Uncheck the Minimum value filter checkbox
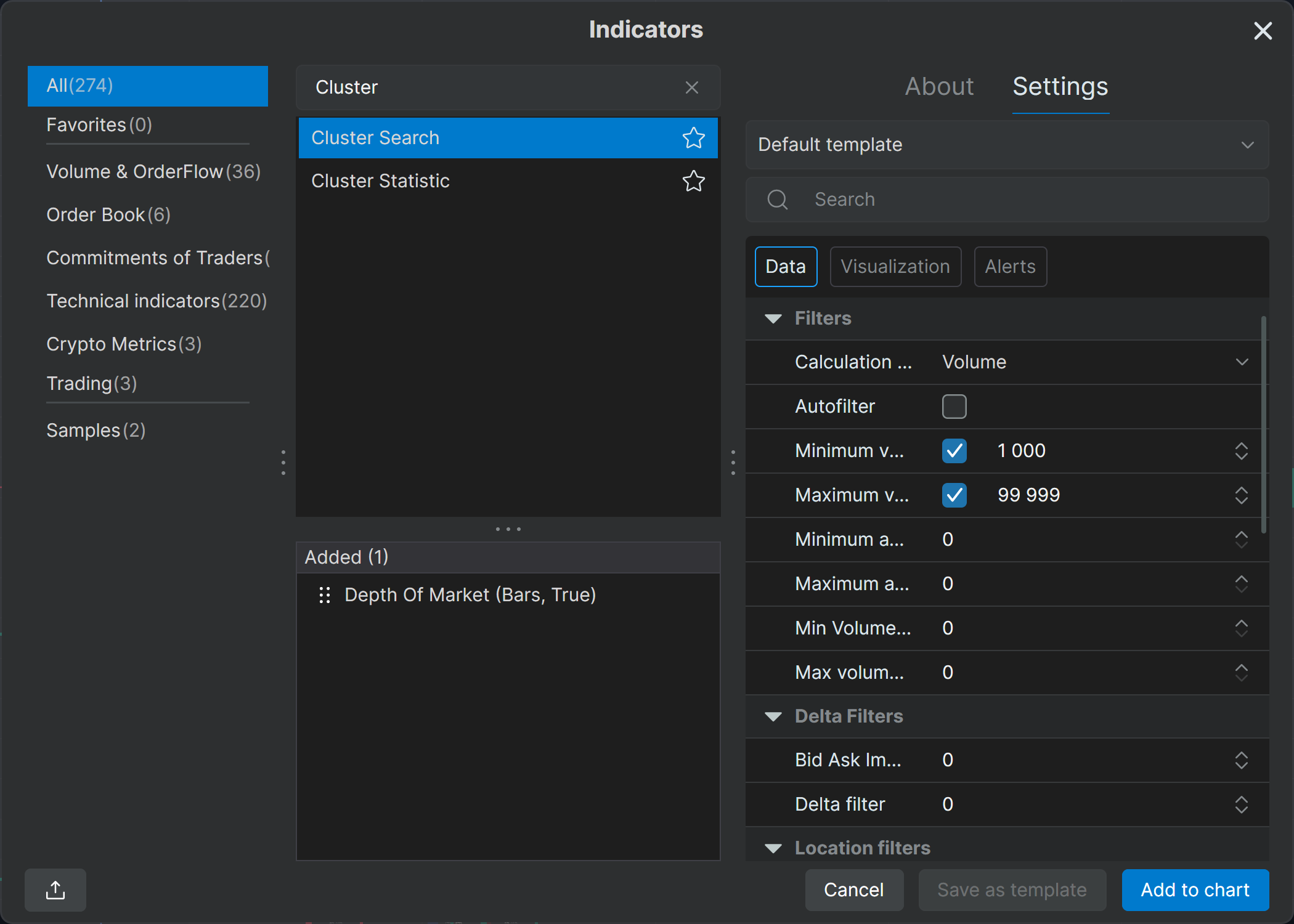The height and width of the screenshot is (924, 1294). click(x=954, y=451)
